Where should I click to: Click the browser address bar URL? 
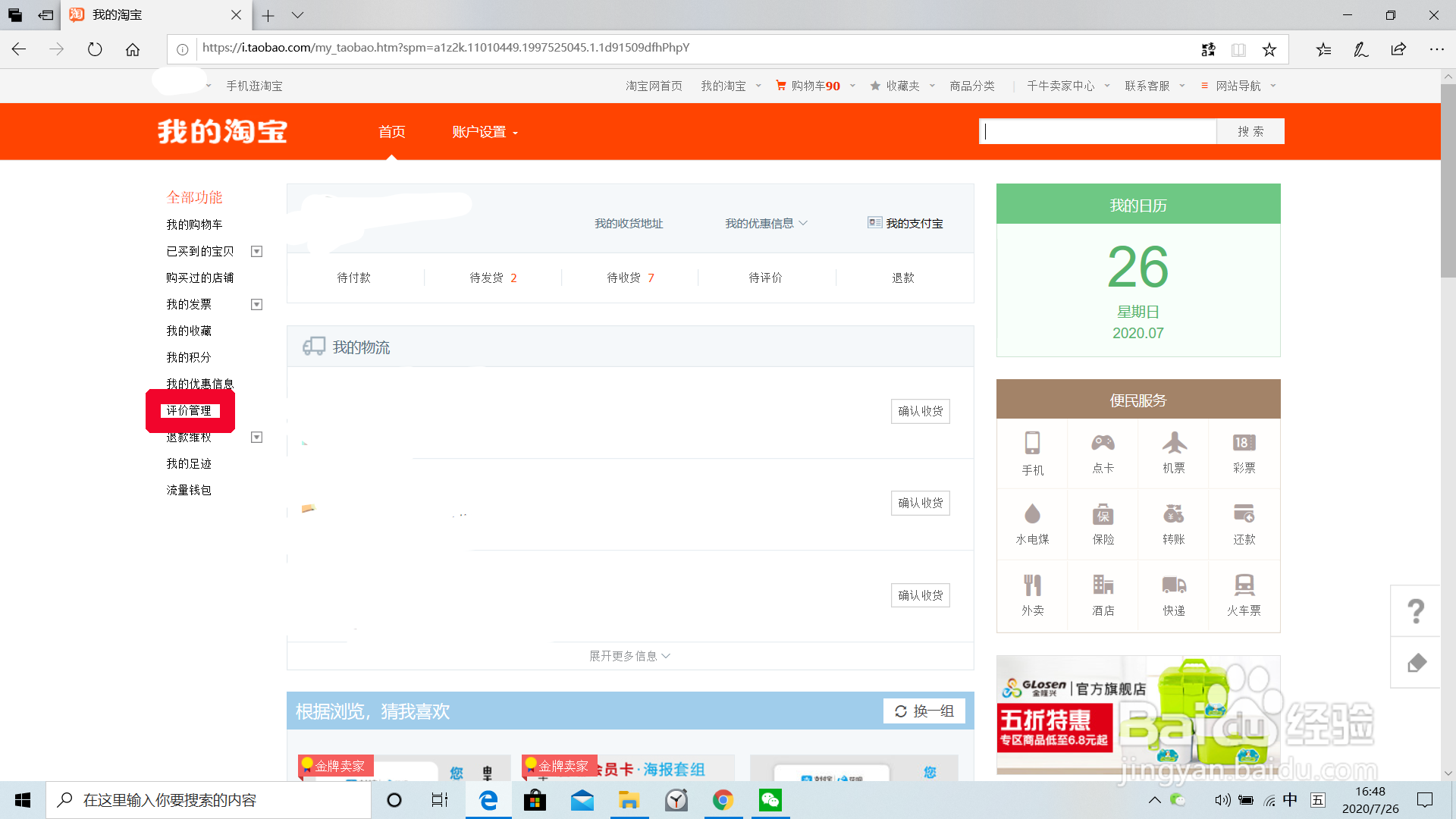tap(446, 48)
